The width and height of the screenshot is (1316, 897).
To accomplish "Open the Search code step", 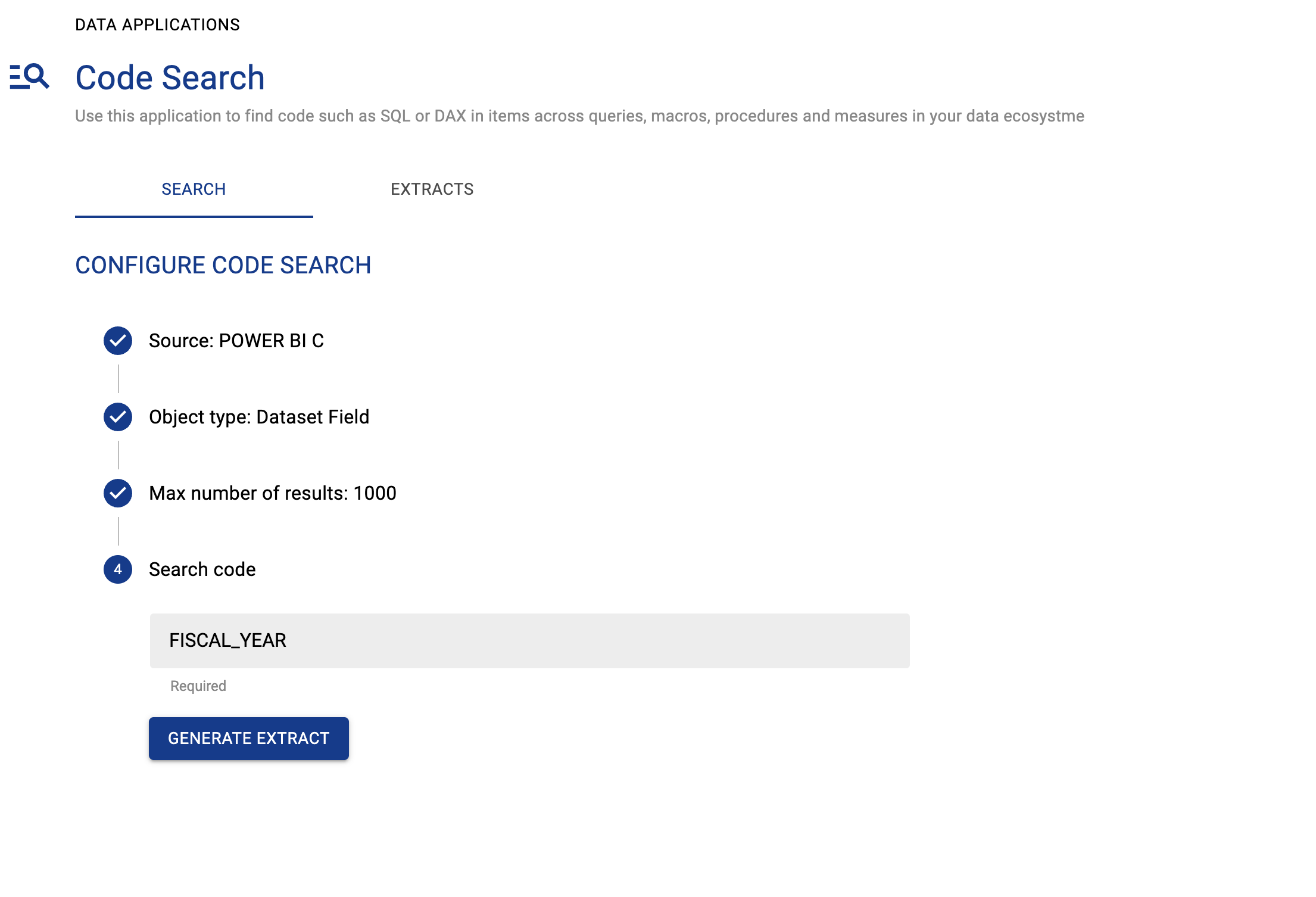I will pyautogui.click(x=202, y=569).
